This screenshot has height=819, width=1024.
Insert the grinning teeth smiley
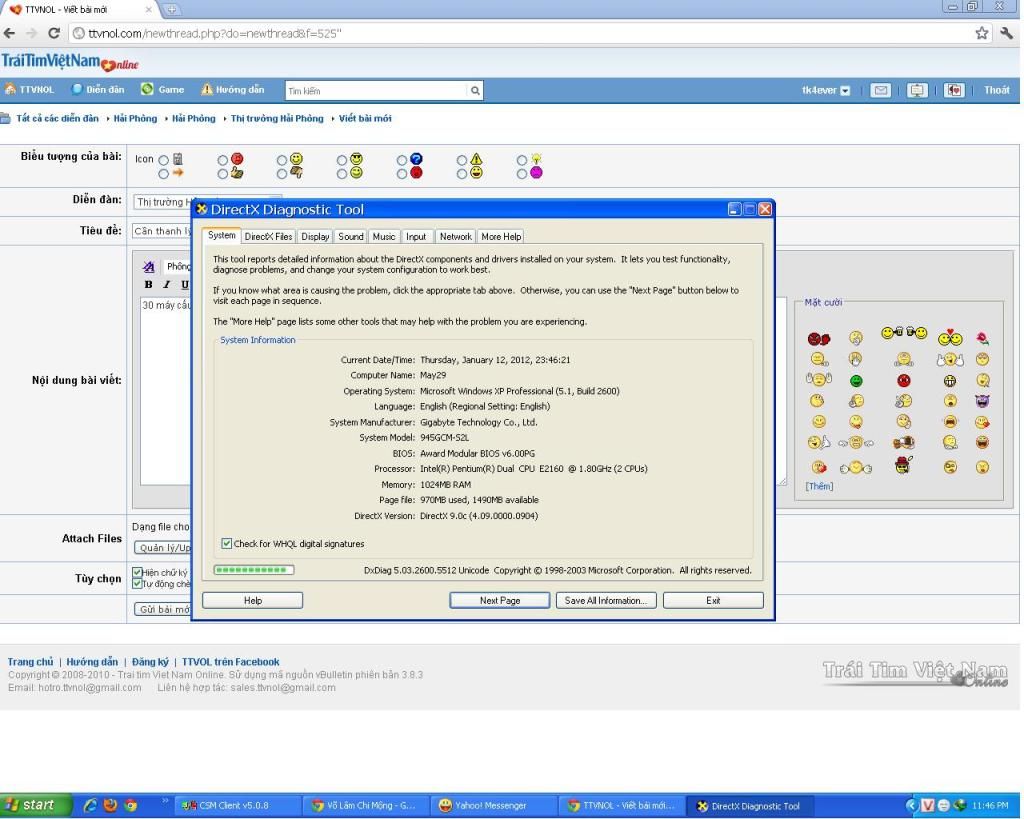coord(950,381)
